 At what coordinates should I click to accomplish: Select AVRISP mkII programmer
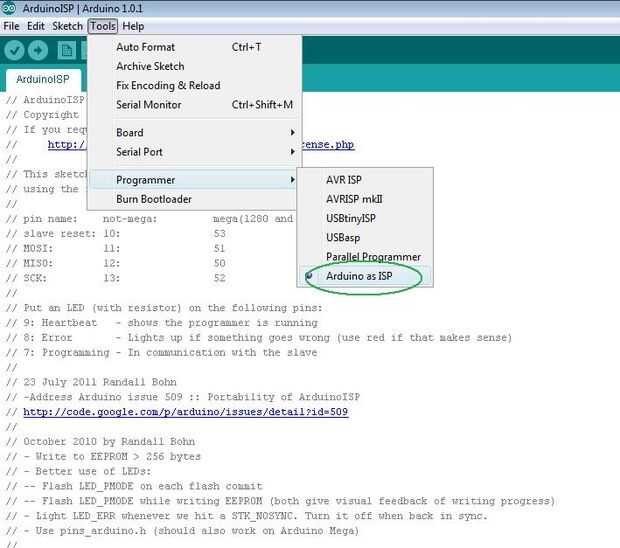365,199
